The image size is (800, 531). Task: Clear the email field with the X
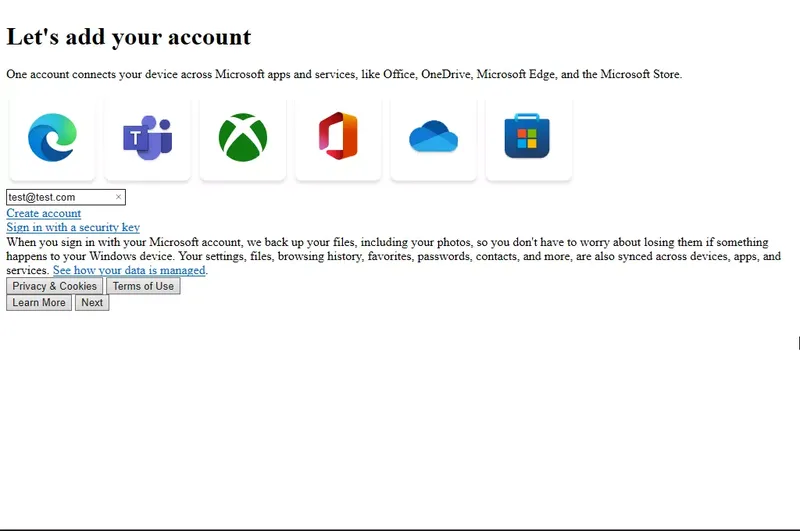coord(118,197)
